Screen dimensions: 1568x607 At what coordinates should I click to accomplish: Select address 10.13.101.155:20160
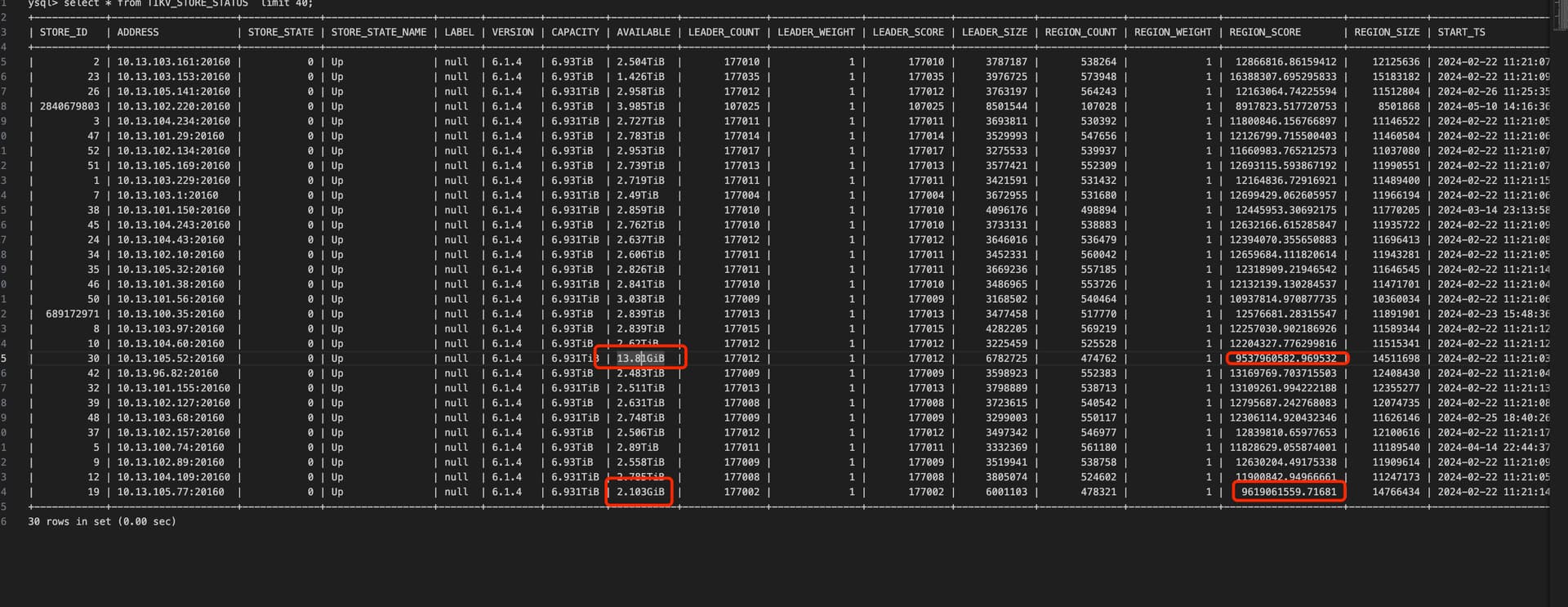173,388
